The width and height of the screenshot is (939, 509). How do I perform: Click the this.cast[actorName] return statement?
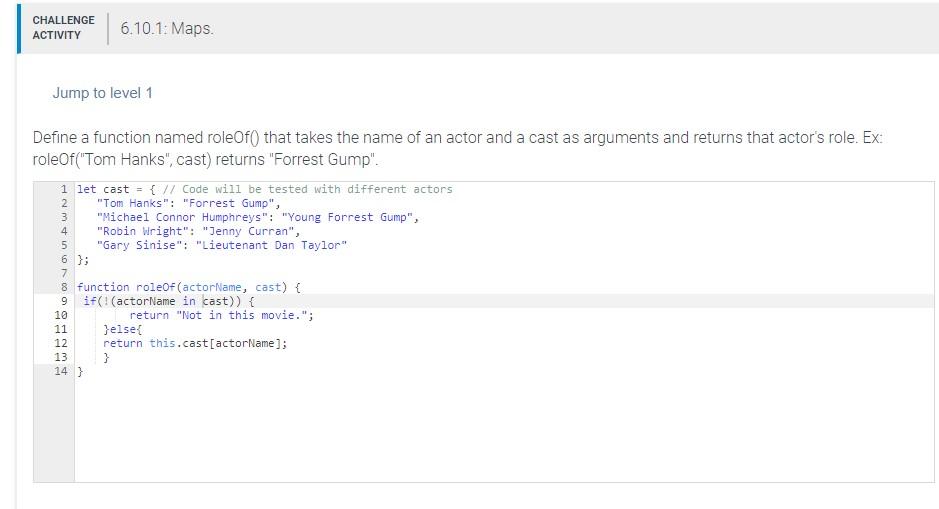tap(195, 343)
